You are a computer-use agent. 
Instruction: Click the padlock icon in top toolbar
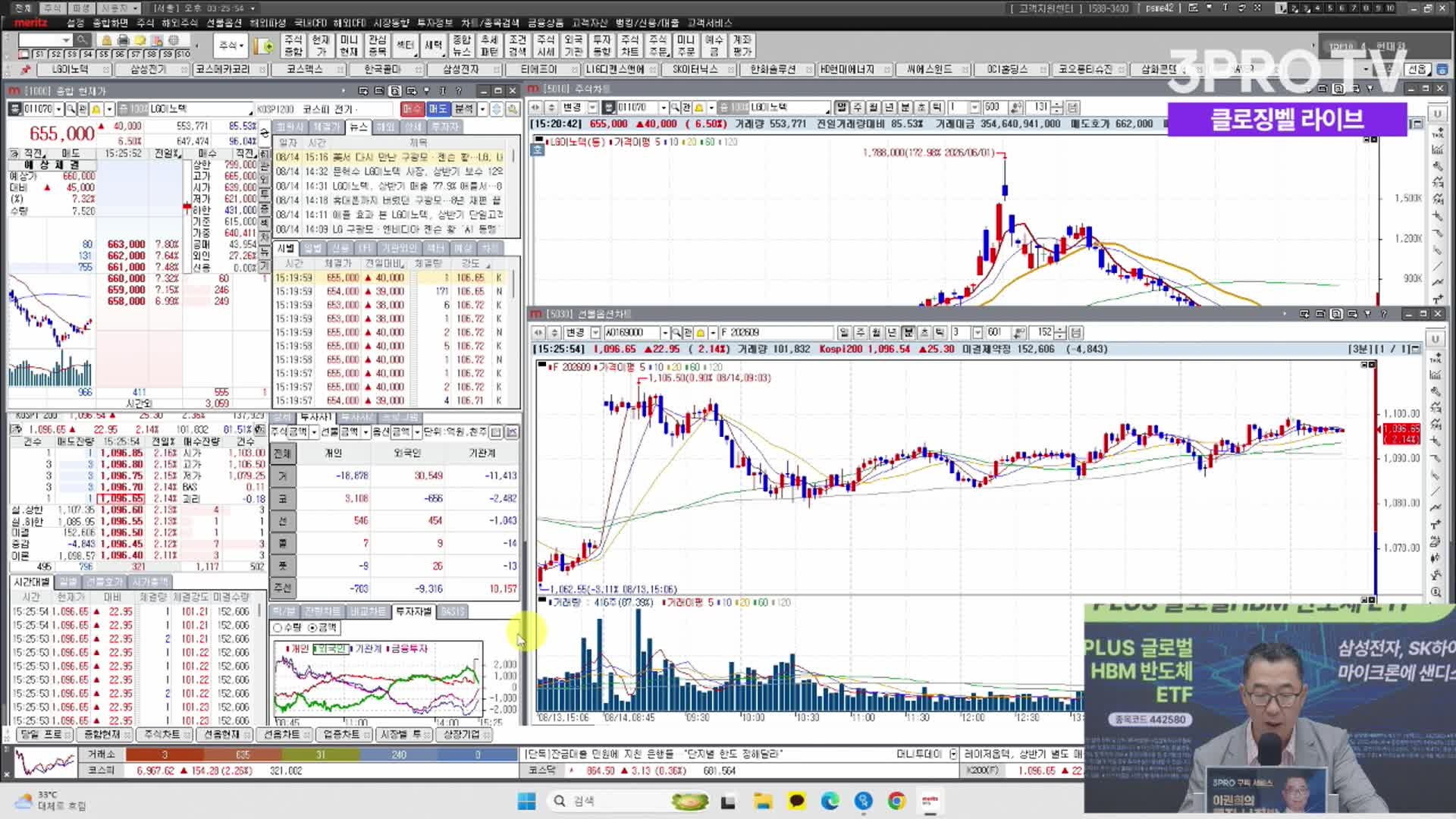(107, 40)
